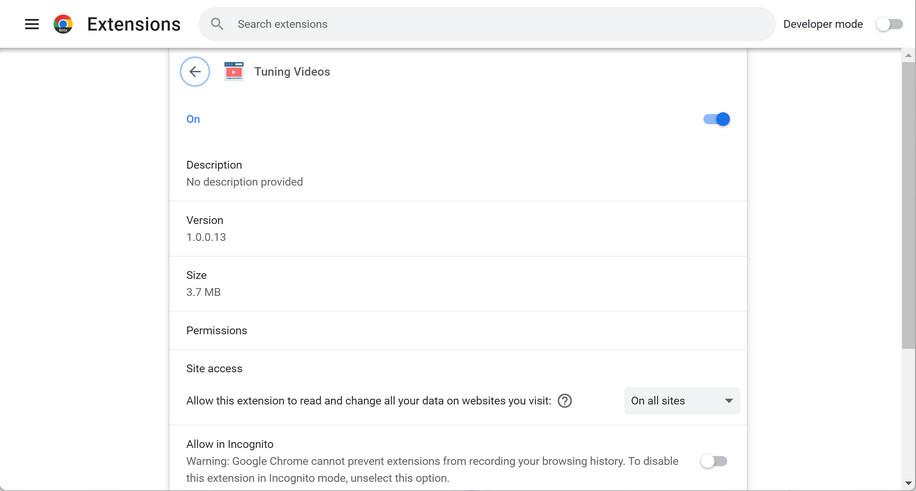Viewport: 916px width, 491px height.
Task: Click the Tuning Videos extension name
Action: coord(292,72)
